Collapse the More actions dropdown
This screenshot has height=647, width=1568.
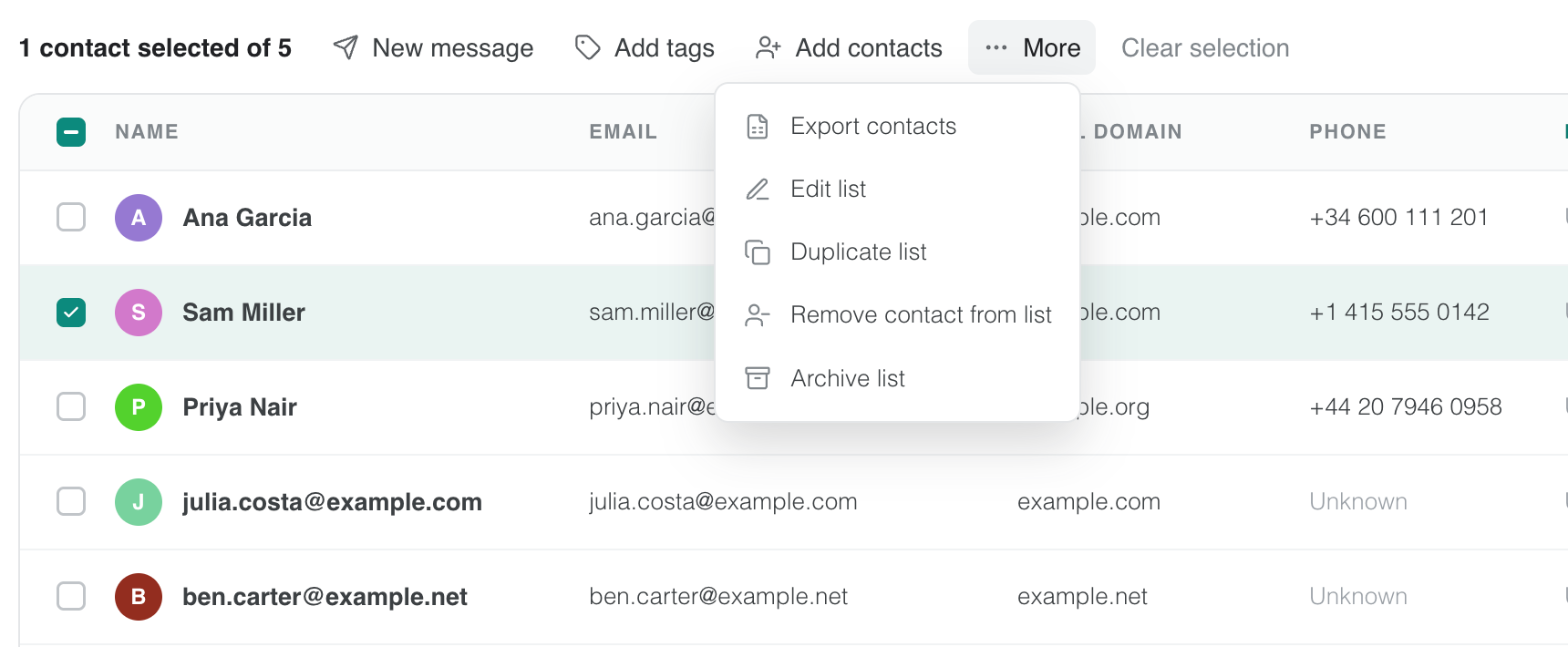pos(1032,48)
